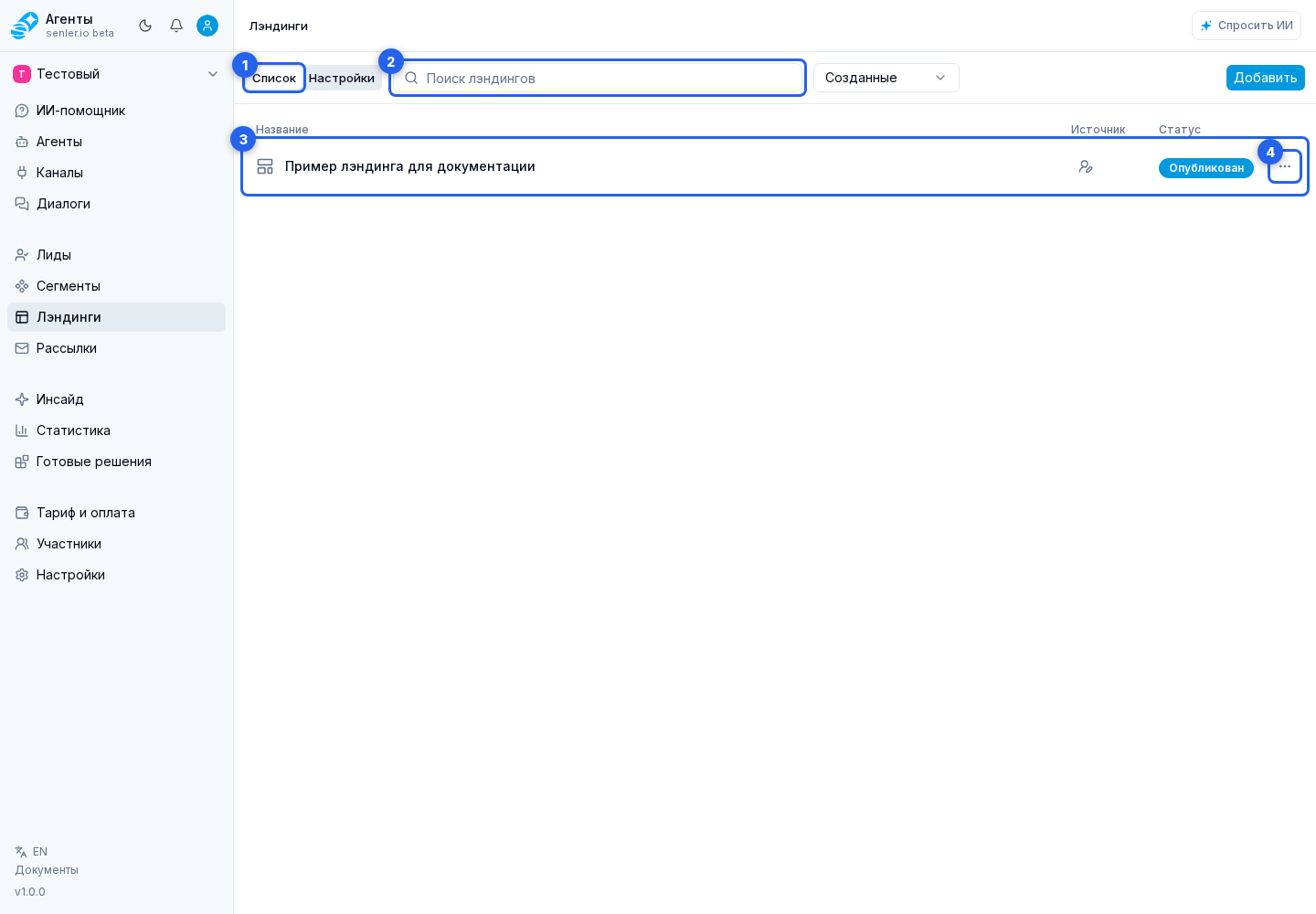
Task: Expand the Тестовый project selector
Action: coord(116,74)
